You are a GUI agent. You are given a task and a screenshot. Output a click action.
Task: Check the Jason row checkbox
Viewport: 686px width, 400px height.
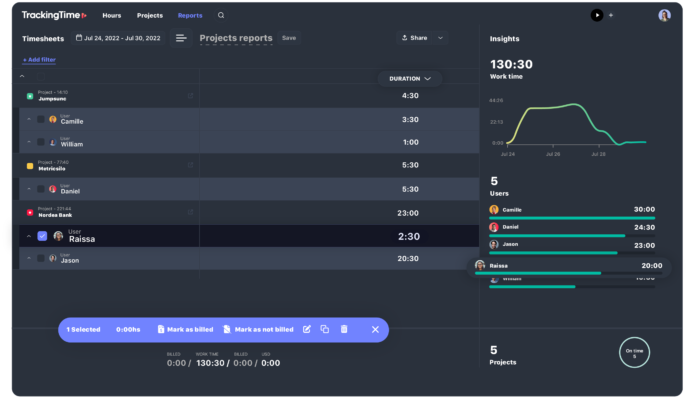[41, 258]
